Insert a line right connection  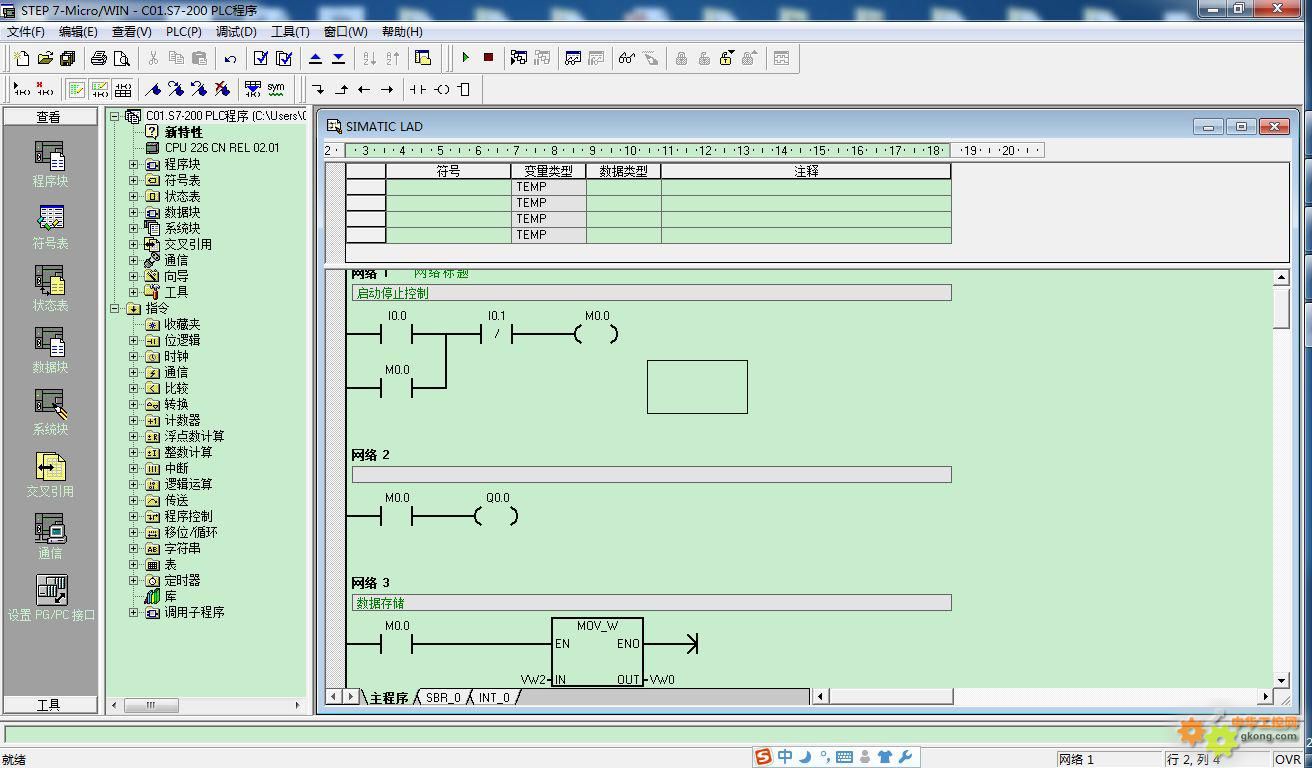(388, 89)
